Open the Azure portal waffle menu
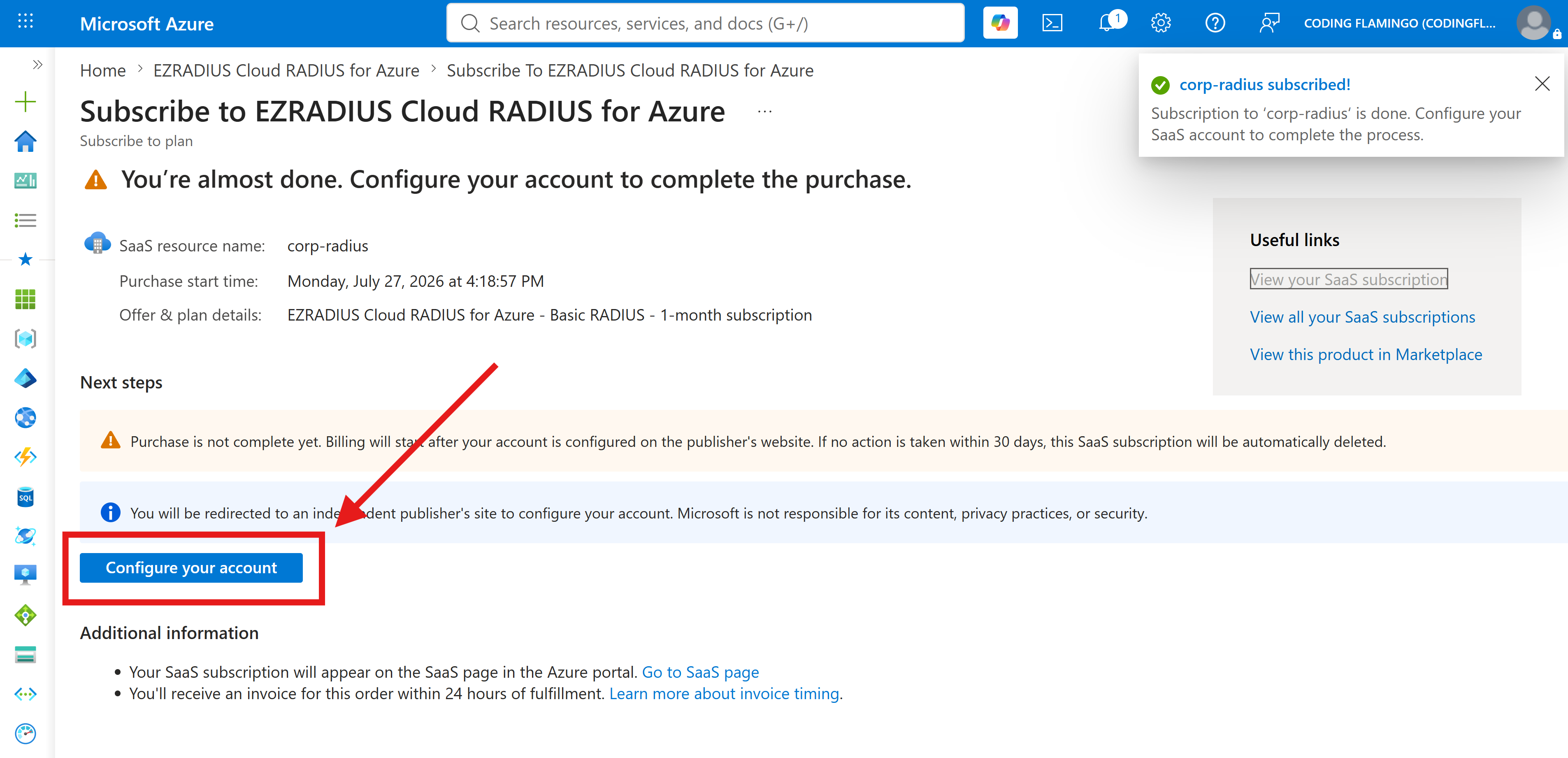 (x=26, y=22)
